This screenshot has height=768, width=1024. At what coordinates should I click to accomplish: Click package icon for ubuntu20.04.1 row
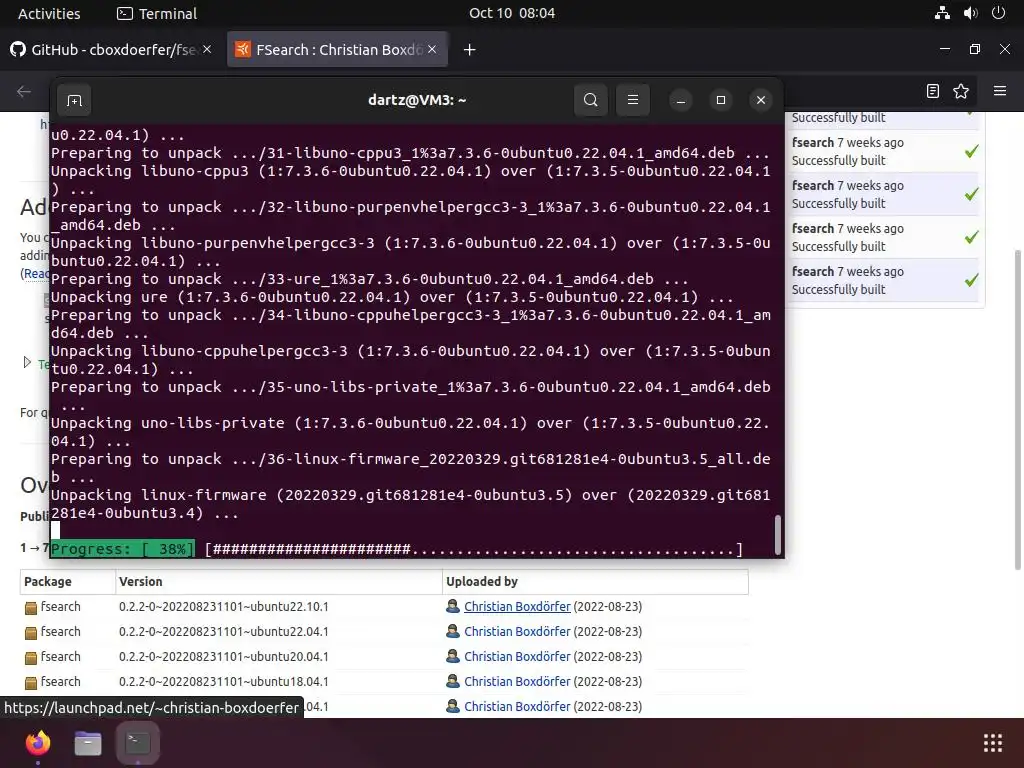[31, 658]
